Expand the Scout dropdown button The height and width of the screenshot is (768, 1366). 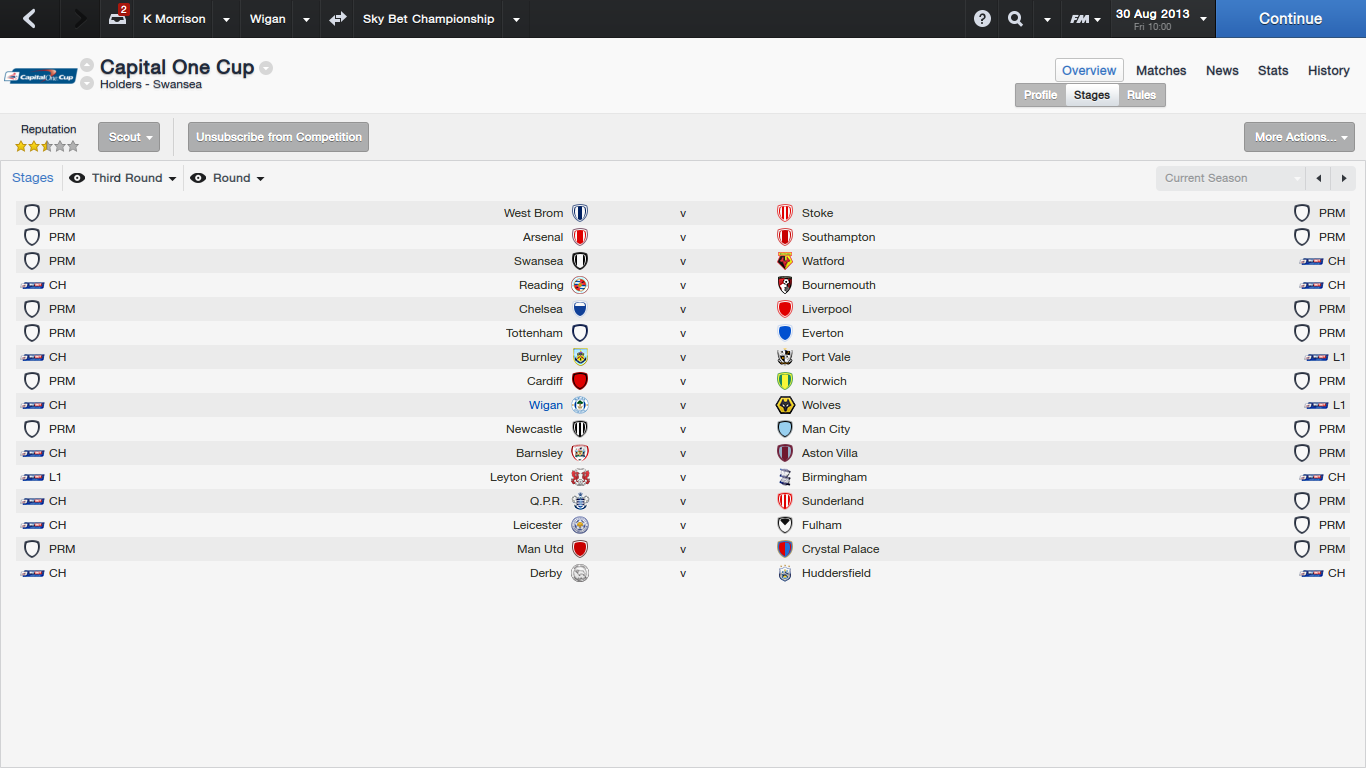click(129, 137)
